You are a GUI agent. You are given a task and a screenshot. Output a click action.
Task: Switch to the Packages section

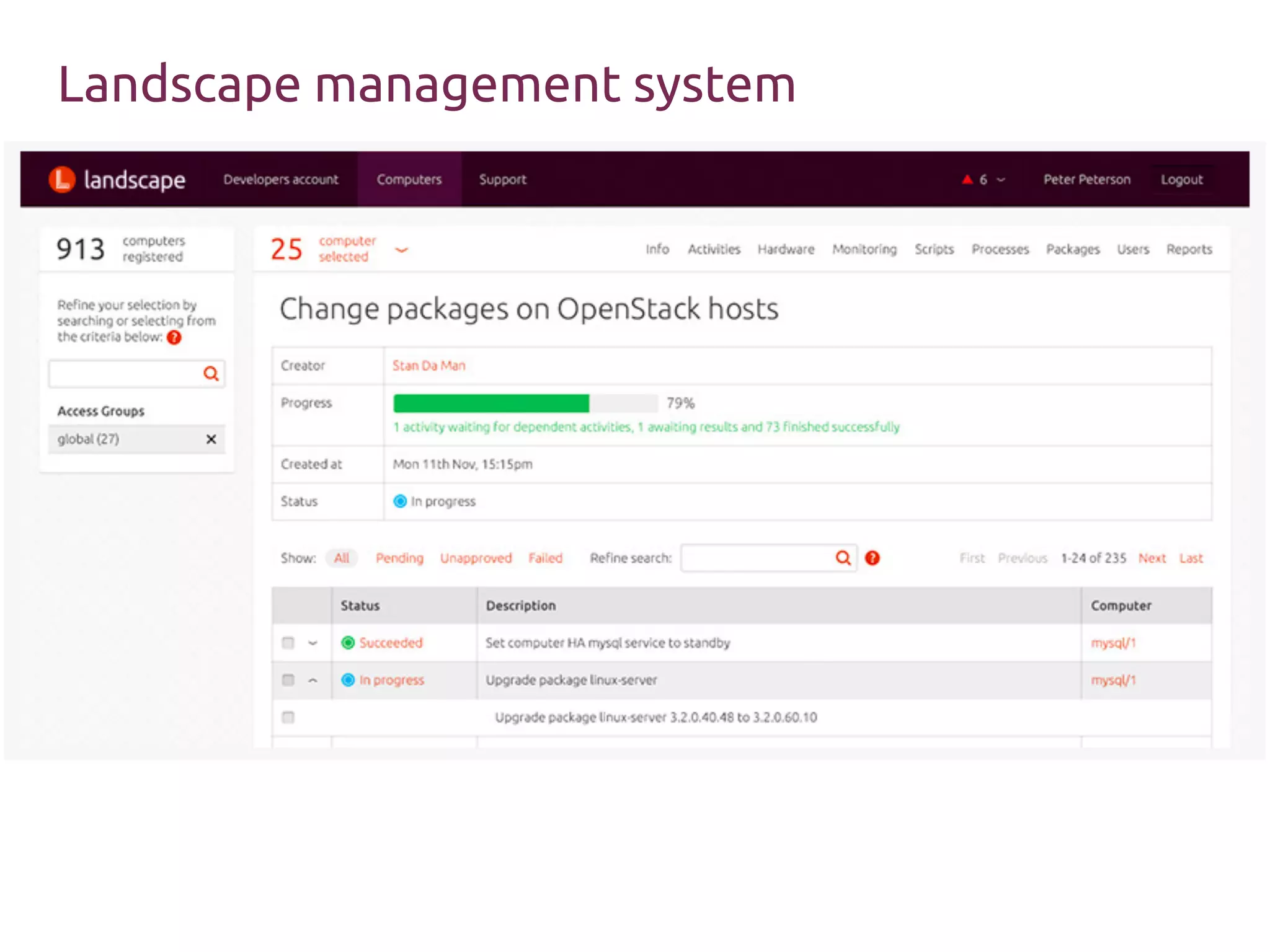tap(1073, 249)
